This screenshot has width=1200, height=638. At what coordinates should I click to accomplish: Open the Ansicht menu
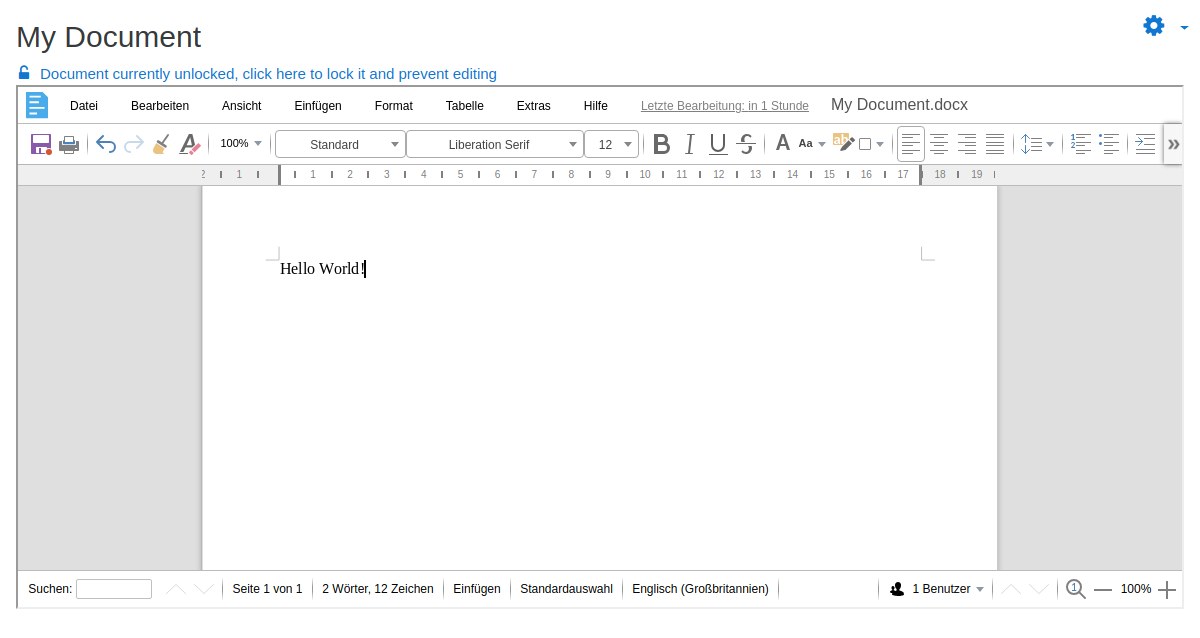242,105
